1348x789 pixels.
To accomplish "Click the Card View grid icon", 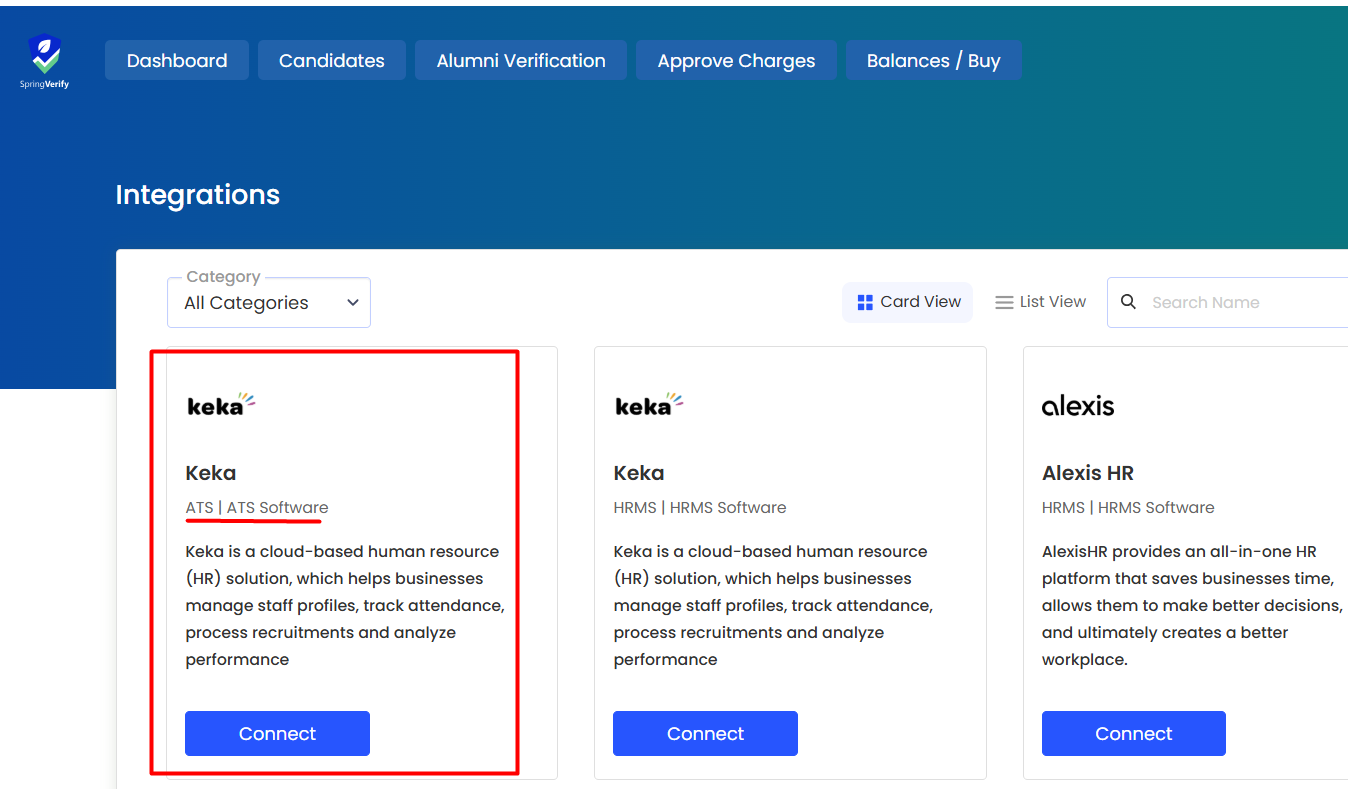I will pos(865,302).
